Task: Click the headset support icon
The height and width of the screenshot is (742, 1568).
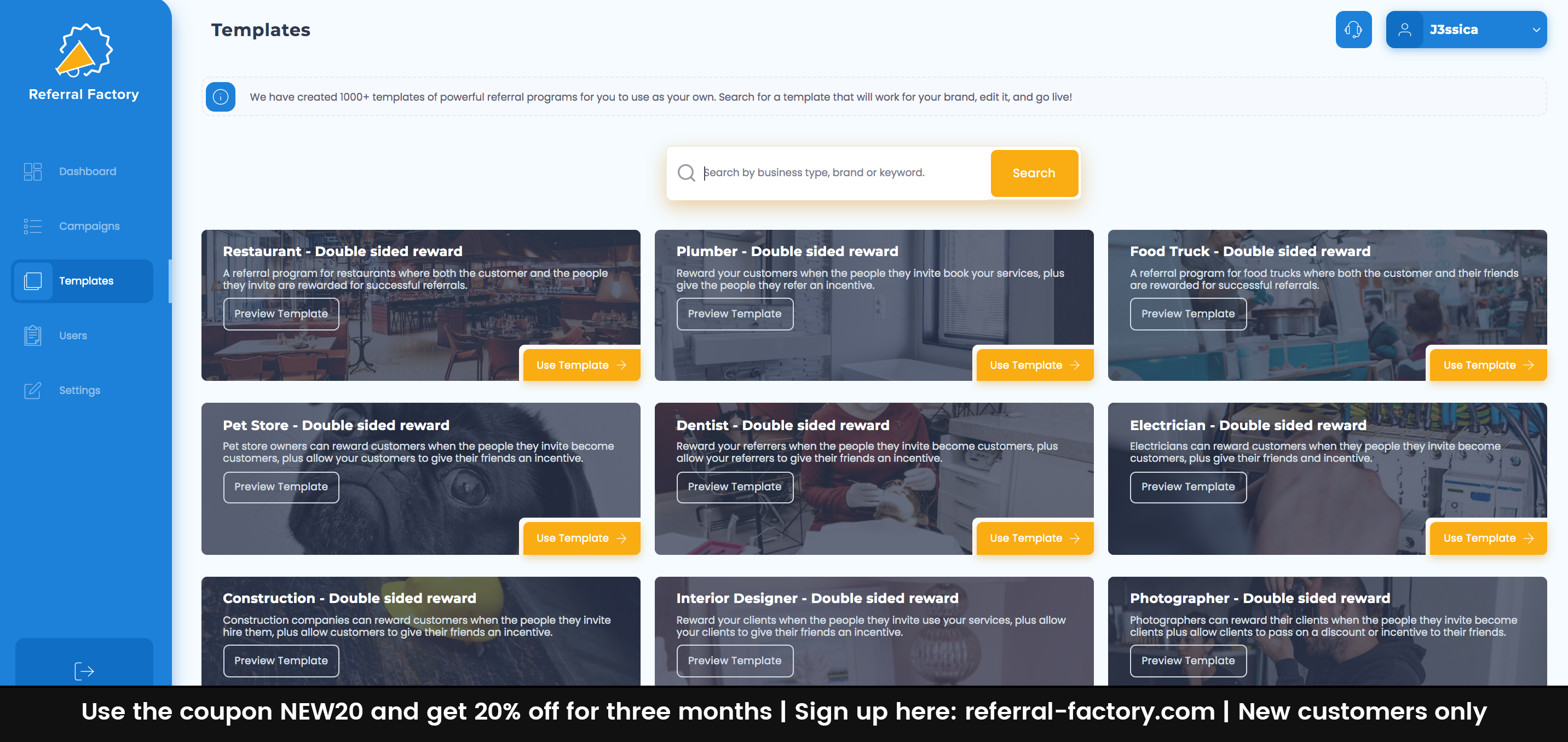Action: 1353,28
